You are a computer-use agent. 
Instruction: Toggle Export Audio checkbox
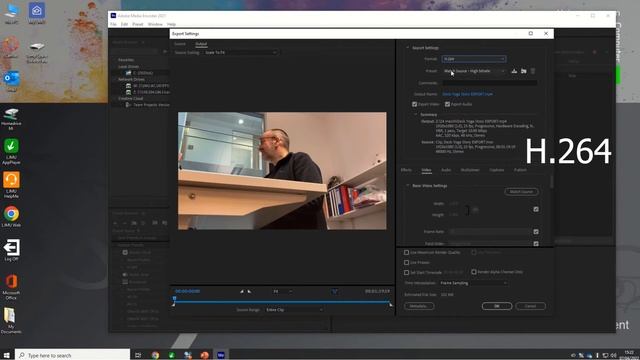tap(447, 104)
